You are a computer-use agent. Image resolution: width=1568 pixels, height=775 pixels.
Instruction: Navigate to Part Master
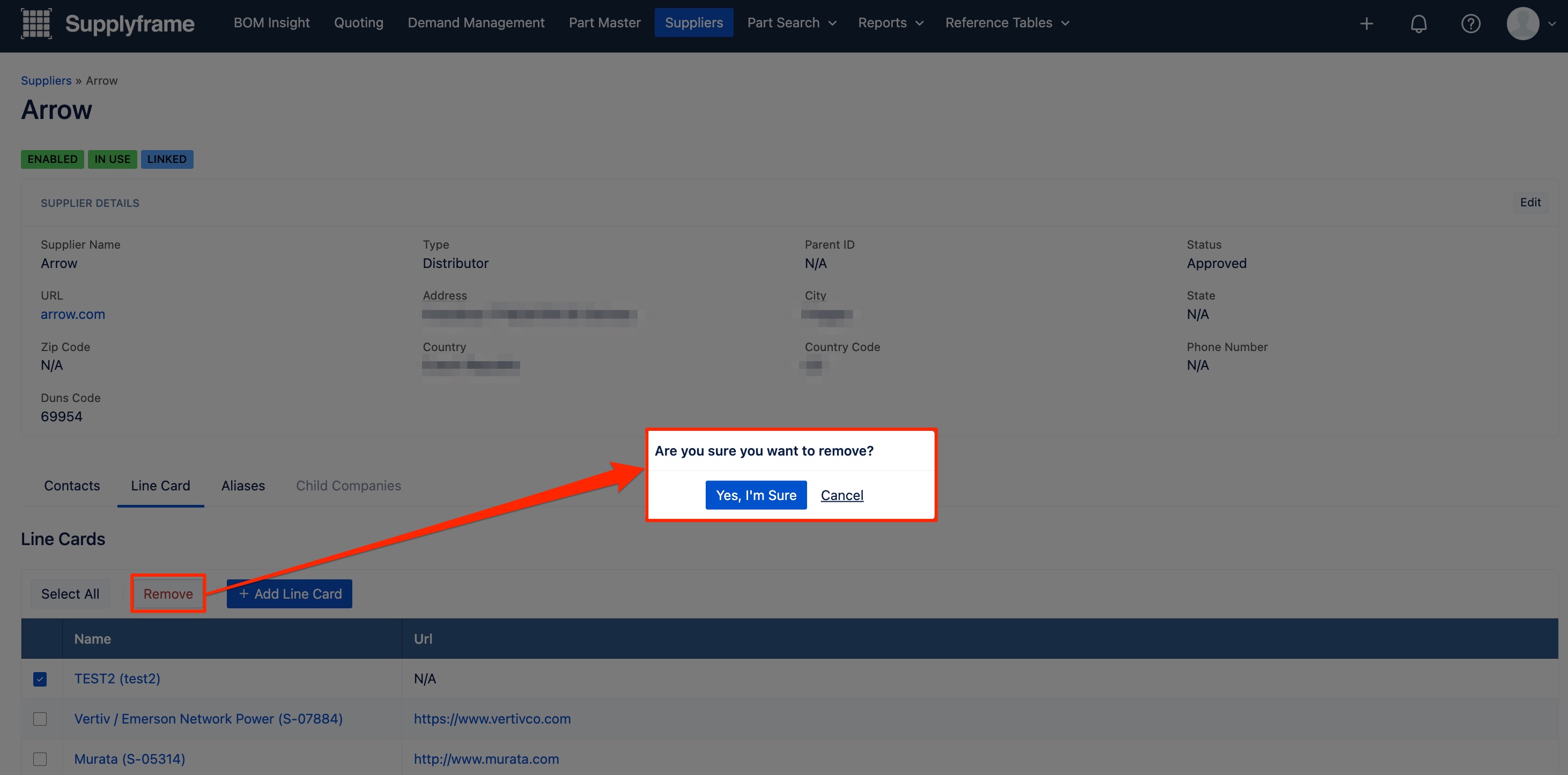click(x=604, y=23)
